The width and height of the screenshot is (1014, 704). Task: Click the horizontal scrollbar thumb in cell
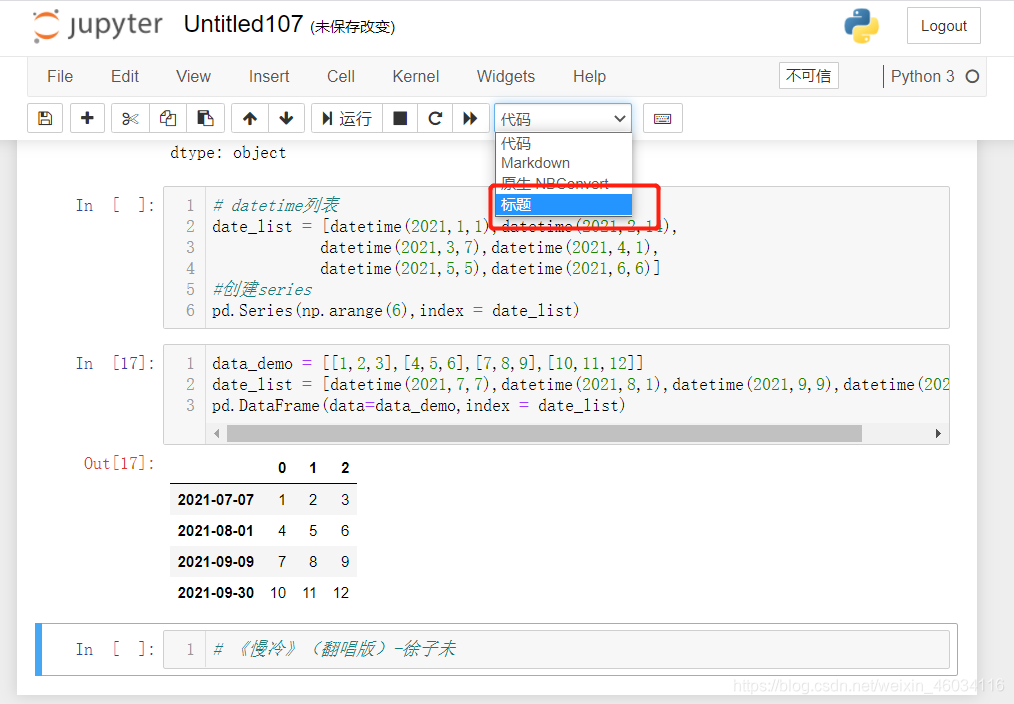pyautogui.click(x=544, y=433)
